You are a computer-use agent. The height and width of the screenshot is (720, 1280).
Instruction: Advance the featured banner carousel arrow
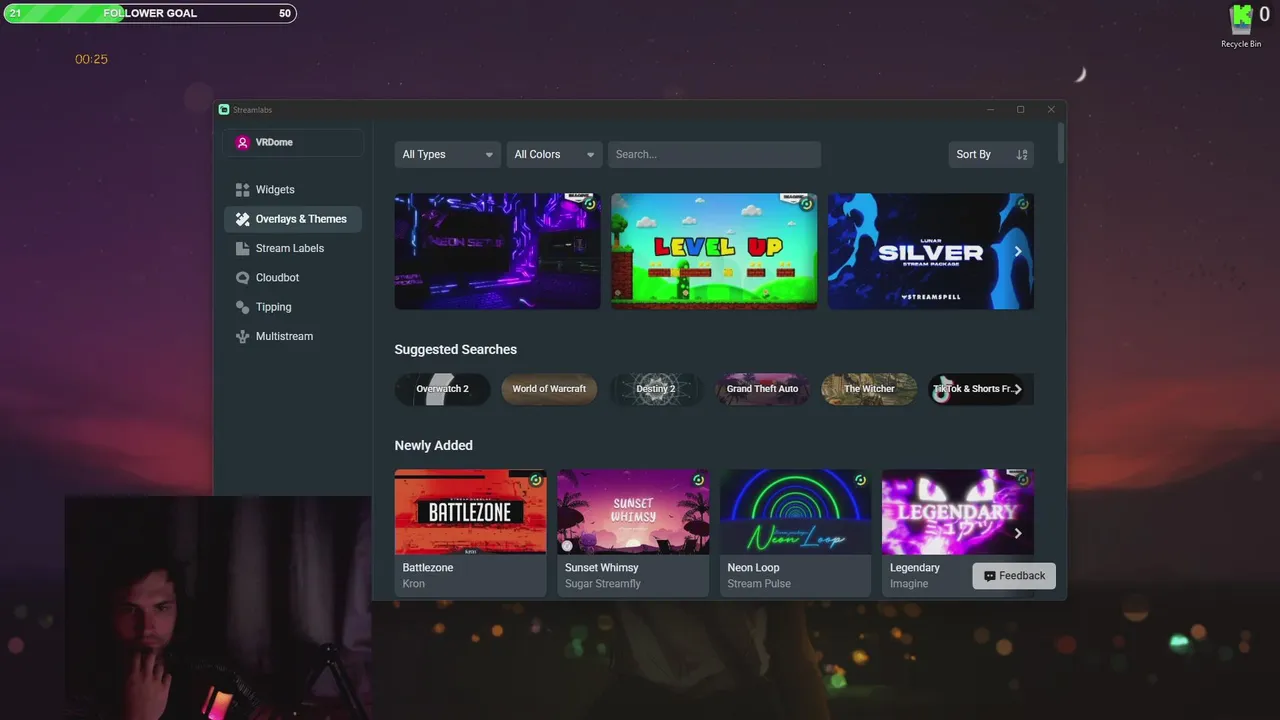point(1018,252)
